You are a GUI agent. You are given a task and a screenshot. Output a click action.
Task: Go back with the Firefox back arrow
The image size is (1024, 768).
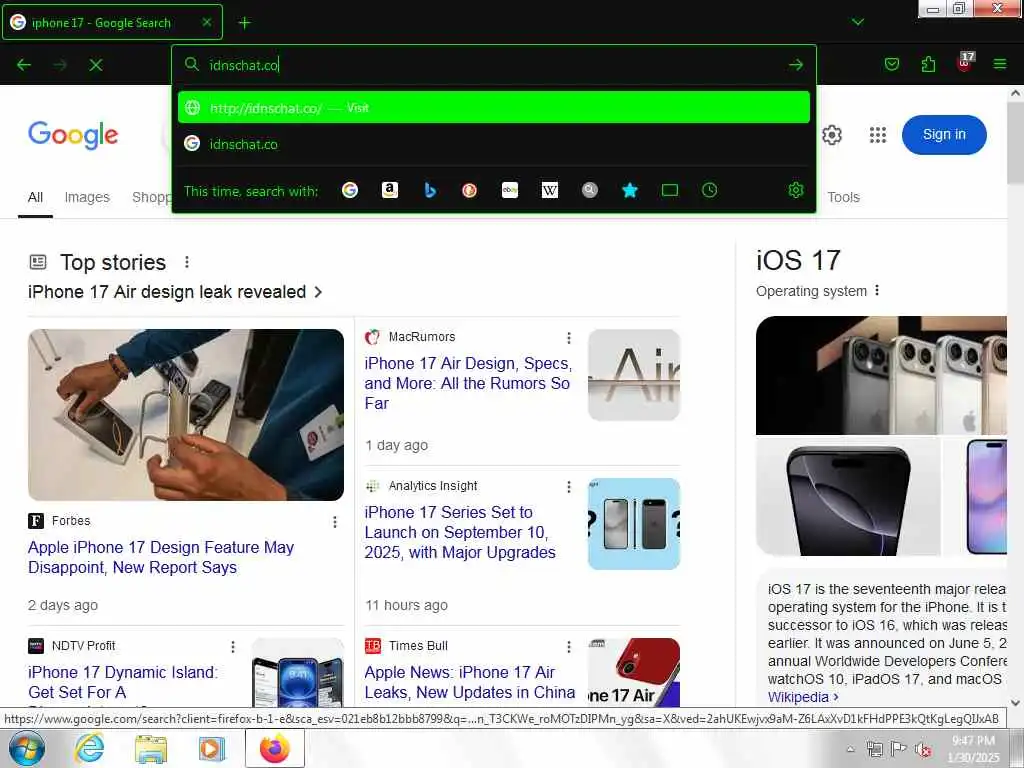point(24,65)
